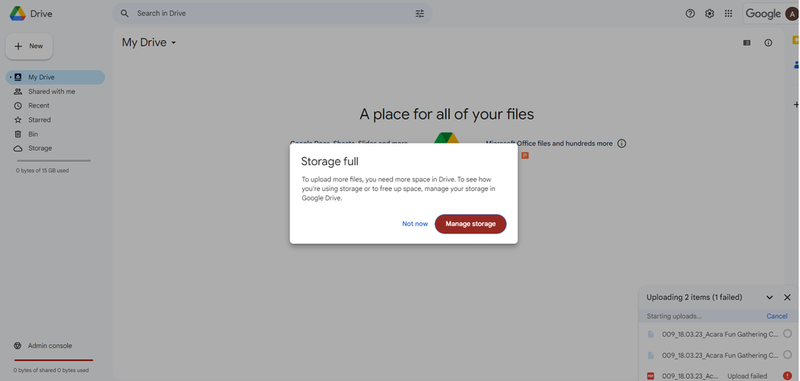
Task: Open the Google apps grid
Action: tap(729, 14)
